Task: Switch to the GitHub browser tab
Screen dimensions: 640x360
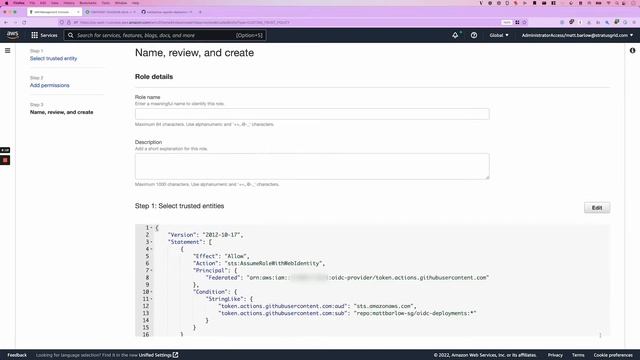Action: pyautogui.click(x=167, y=12)
